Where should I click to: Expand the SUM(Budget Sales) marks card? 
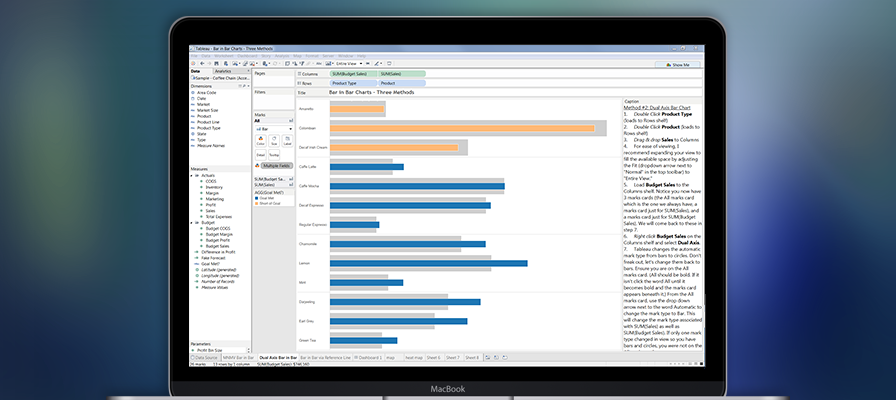(x=274, y=179)
